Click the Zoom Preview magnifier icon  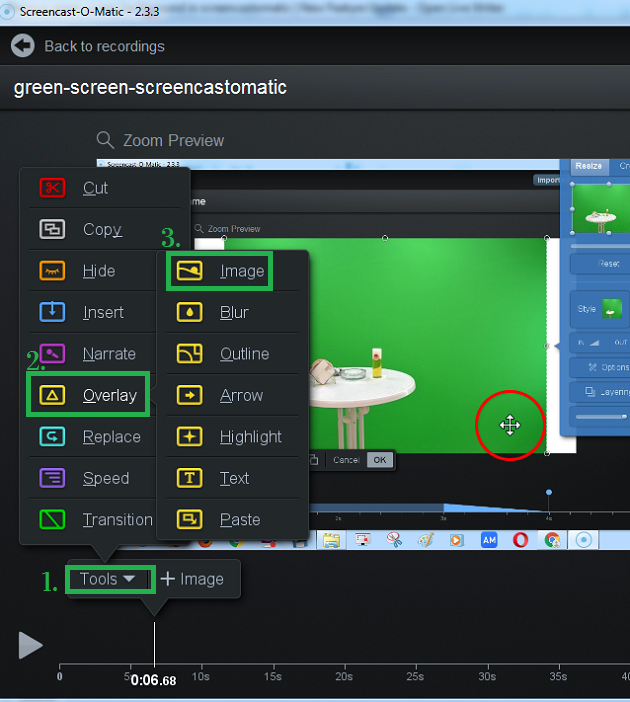tap(105, 140)
